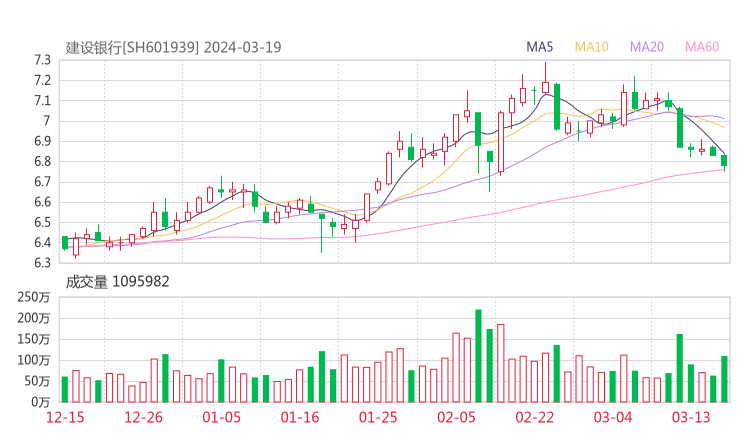Click the 01-16 date axis label
This screenshot has height=440, width=740.
tap(300, 418)
